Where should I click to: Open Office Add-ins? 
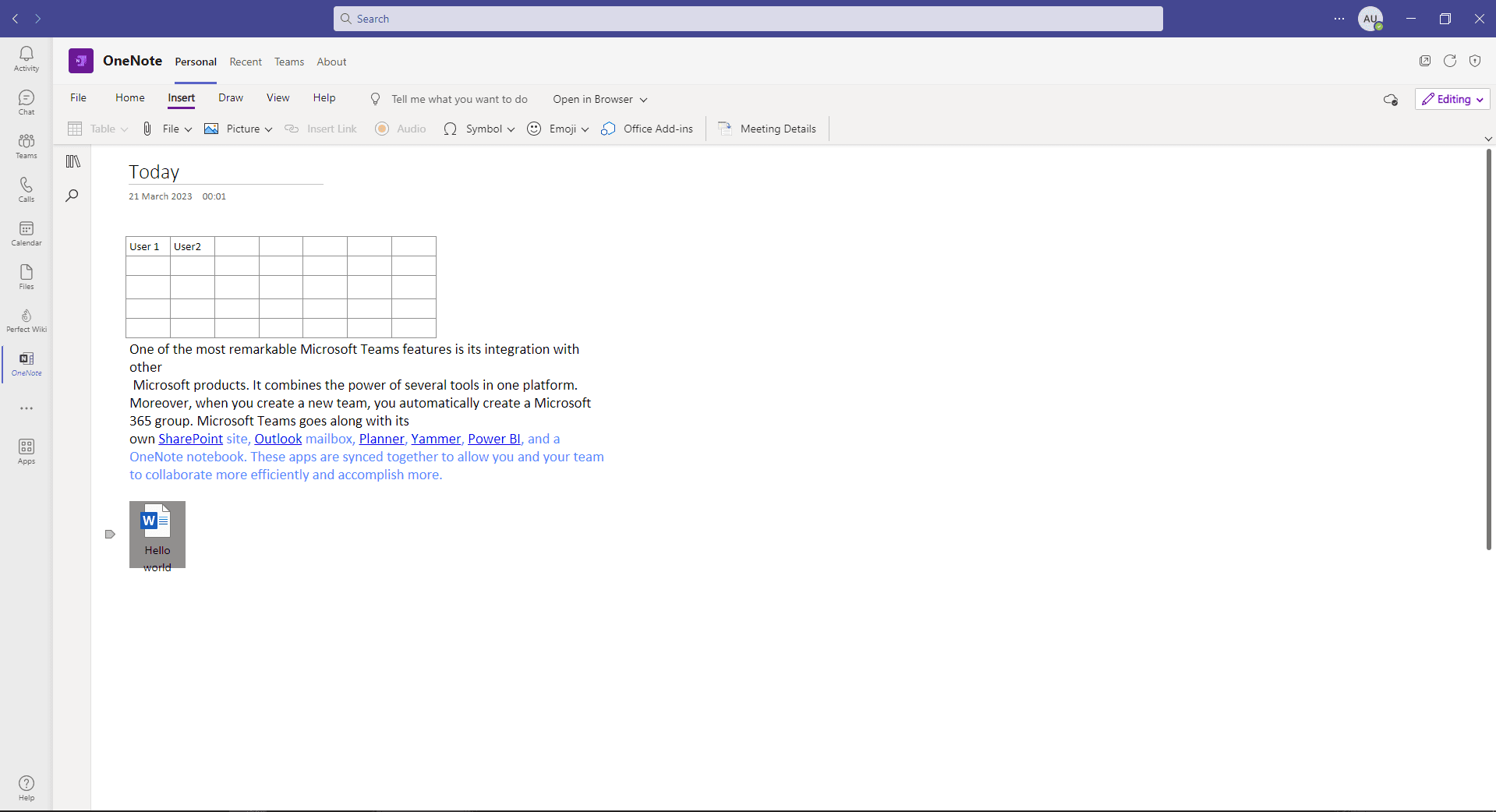(647, 129)
